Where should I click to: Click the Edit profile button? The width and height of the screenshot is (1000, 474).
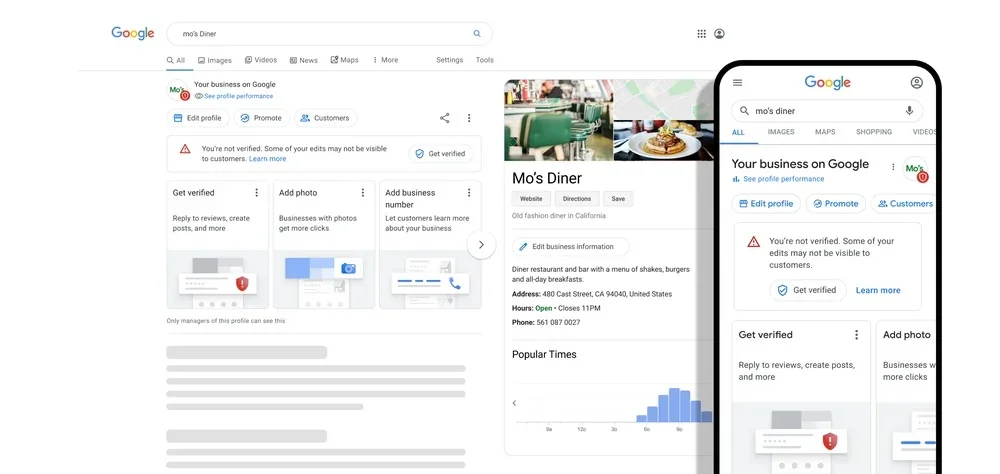click(196, 118)
